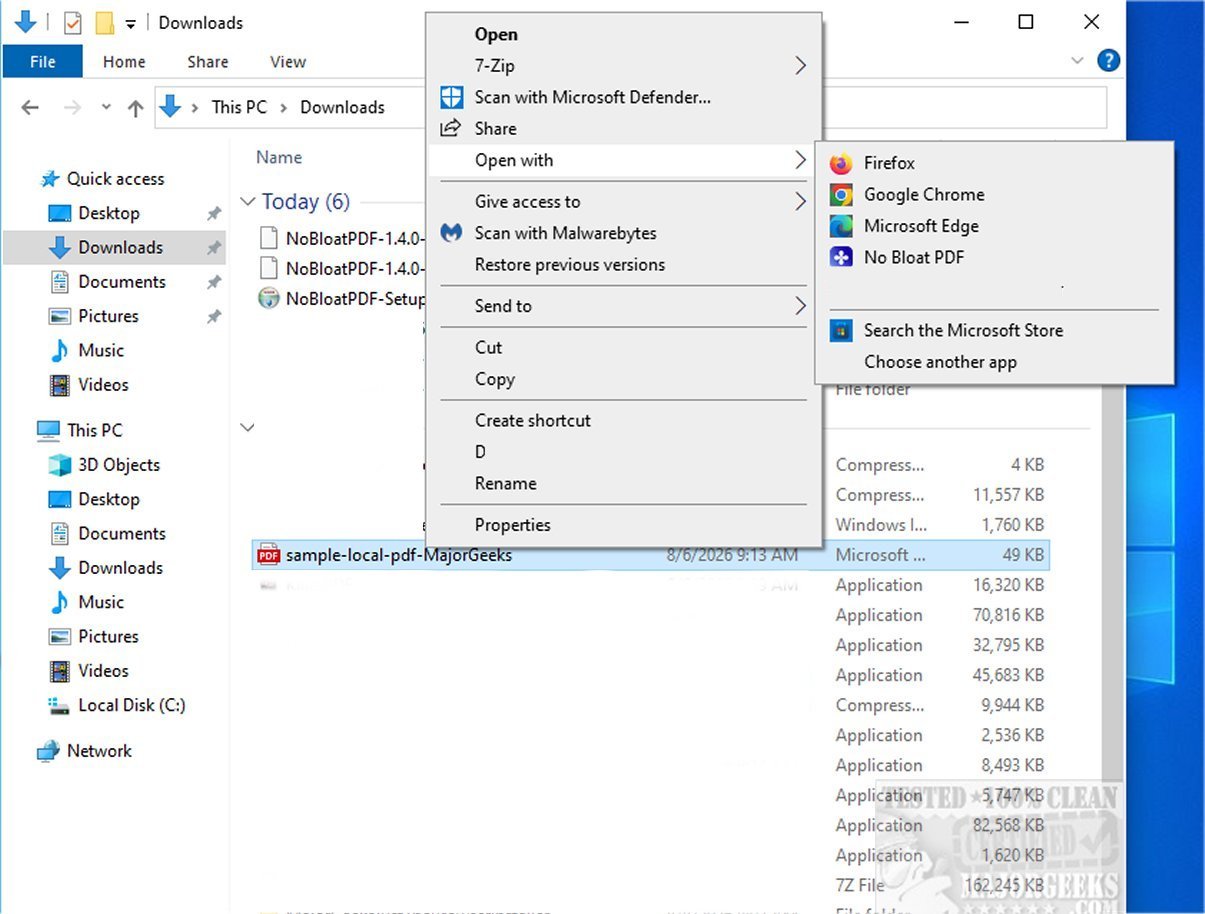Scan file with Malwarebytes
Image resolution: width=1205 pixels, height=914 pixels.
tap(565, 233)
